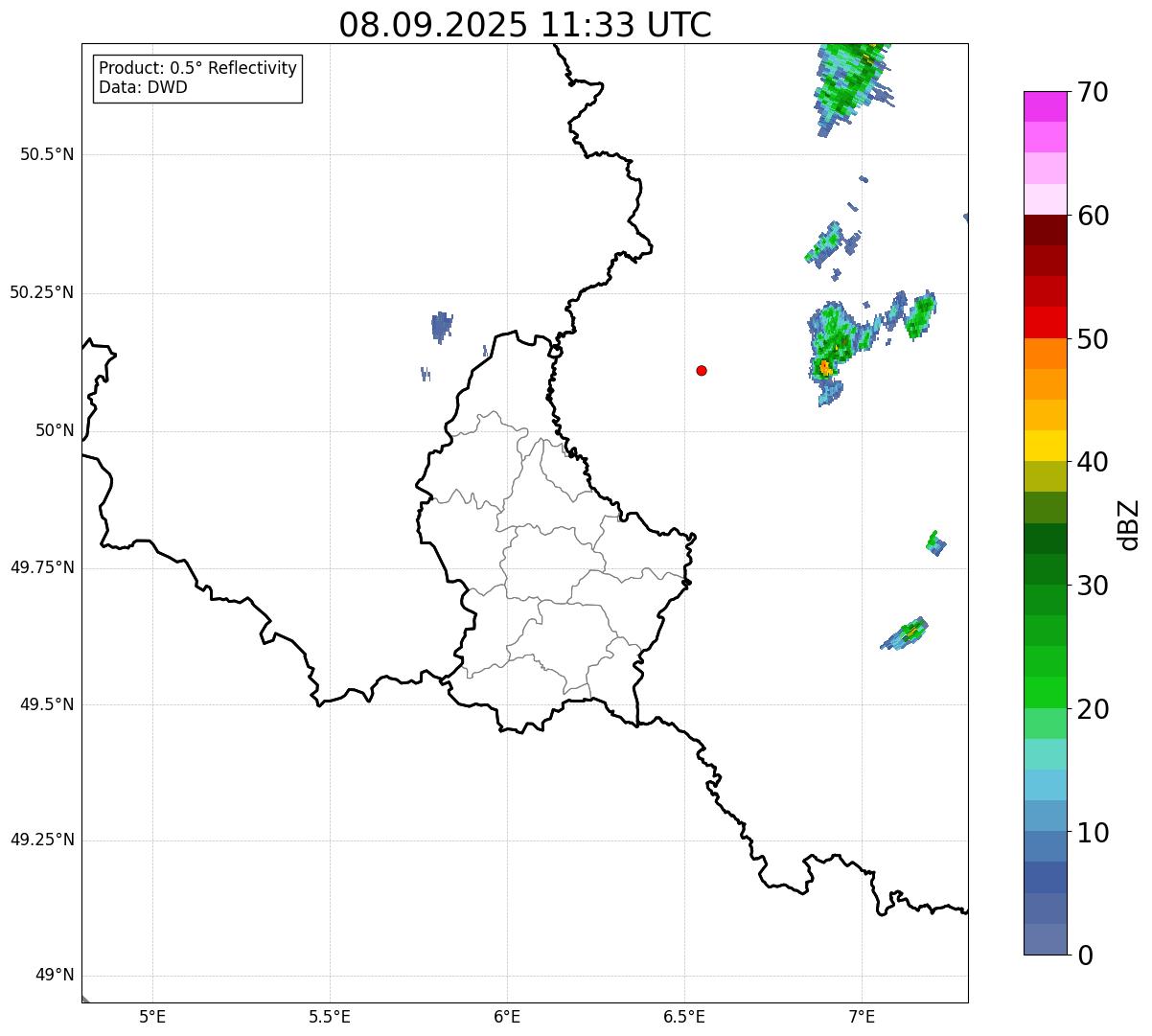Viewport: 1152px width, 1036px height.
Task: Click the 50.5°N latitude tick label
Action: click(47, 154)
